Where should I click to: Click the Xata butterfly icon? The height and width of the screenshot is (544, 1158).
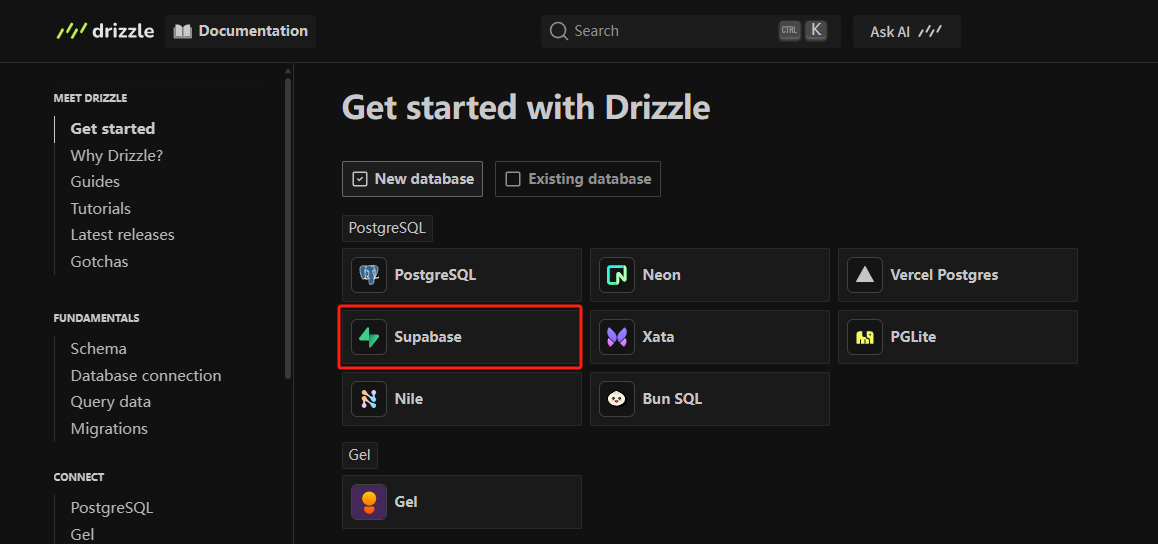point(617,337)
